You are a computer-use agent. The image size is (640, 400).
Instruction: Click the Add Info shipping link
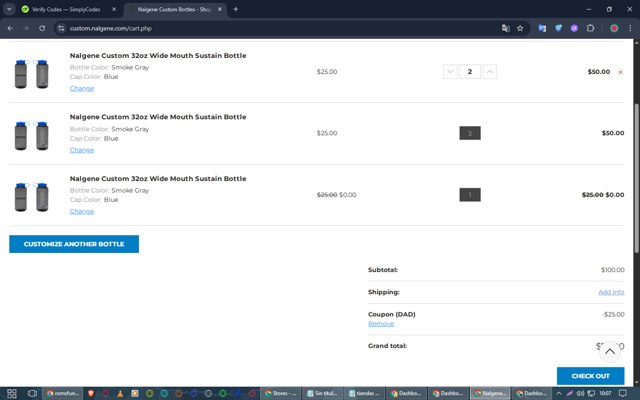tap(611, 292)
